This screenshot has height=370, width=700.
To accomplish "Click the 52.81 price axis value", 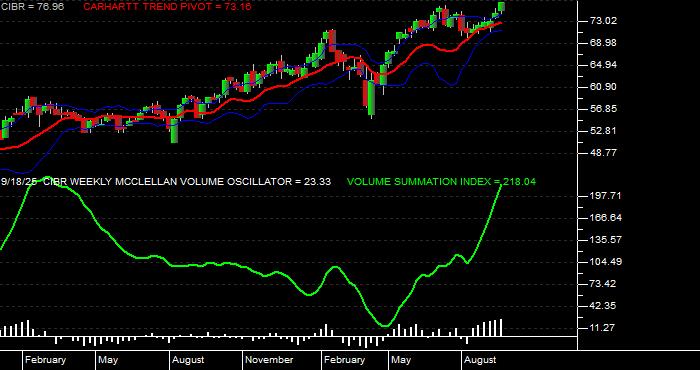I will pos(603,131).
